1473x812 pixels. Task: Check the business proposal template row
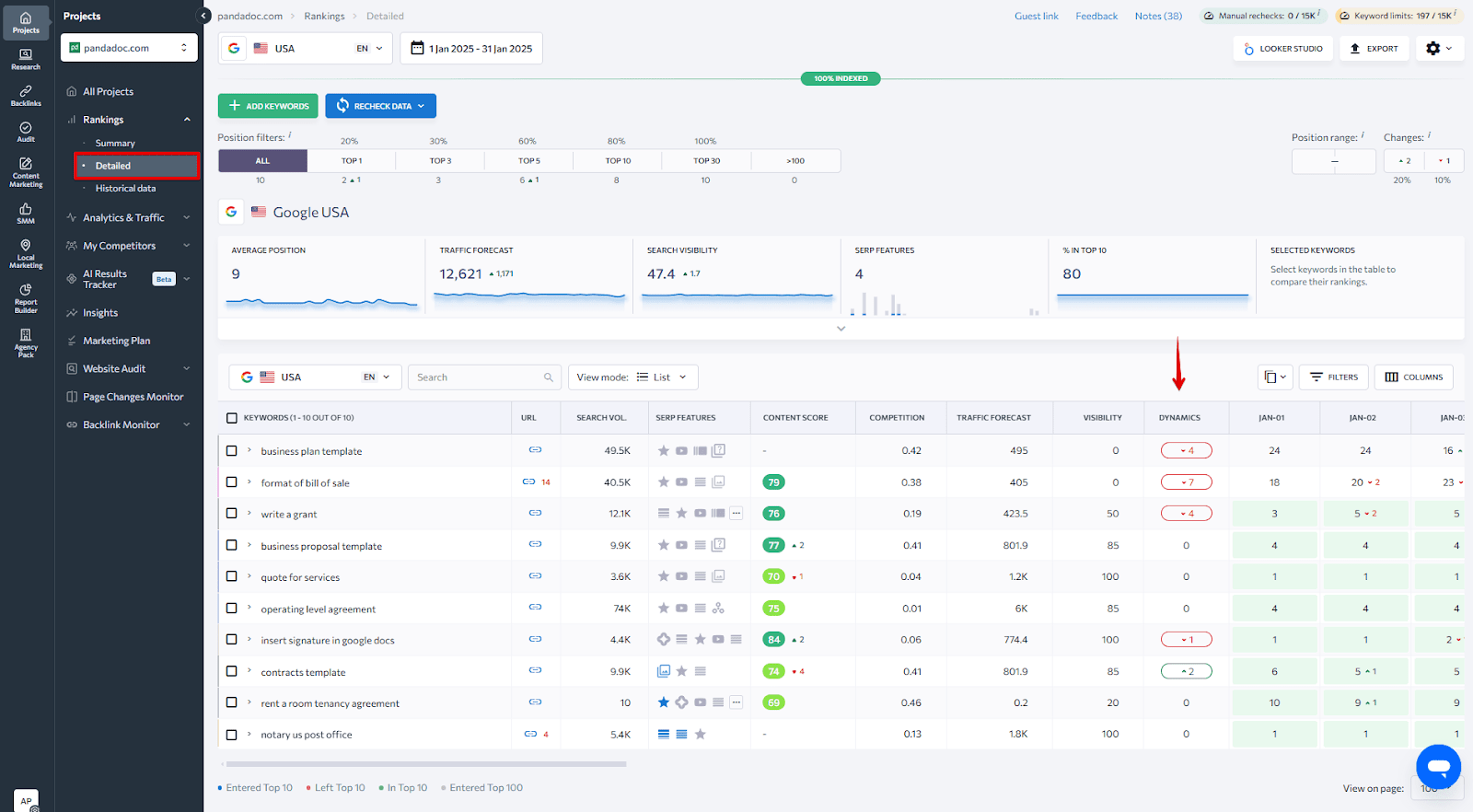(x=232, y=545)
